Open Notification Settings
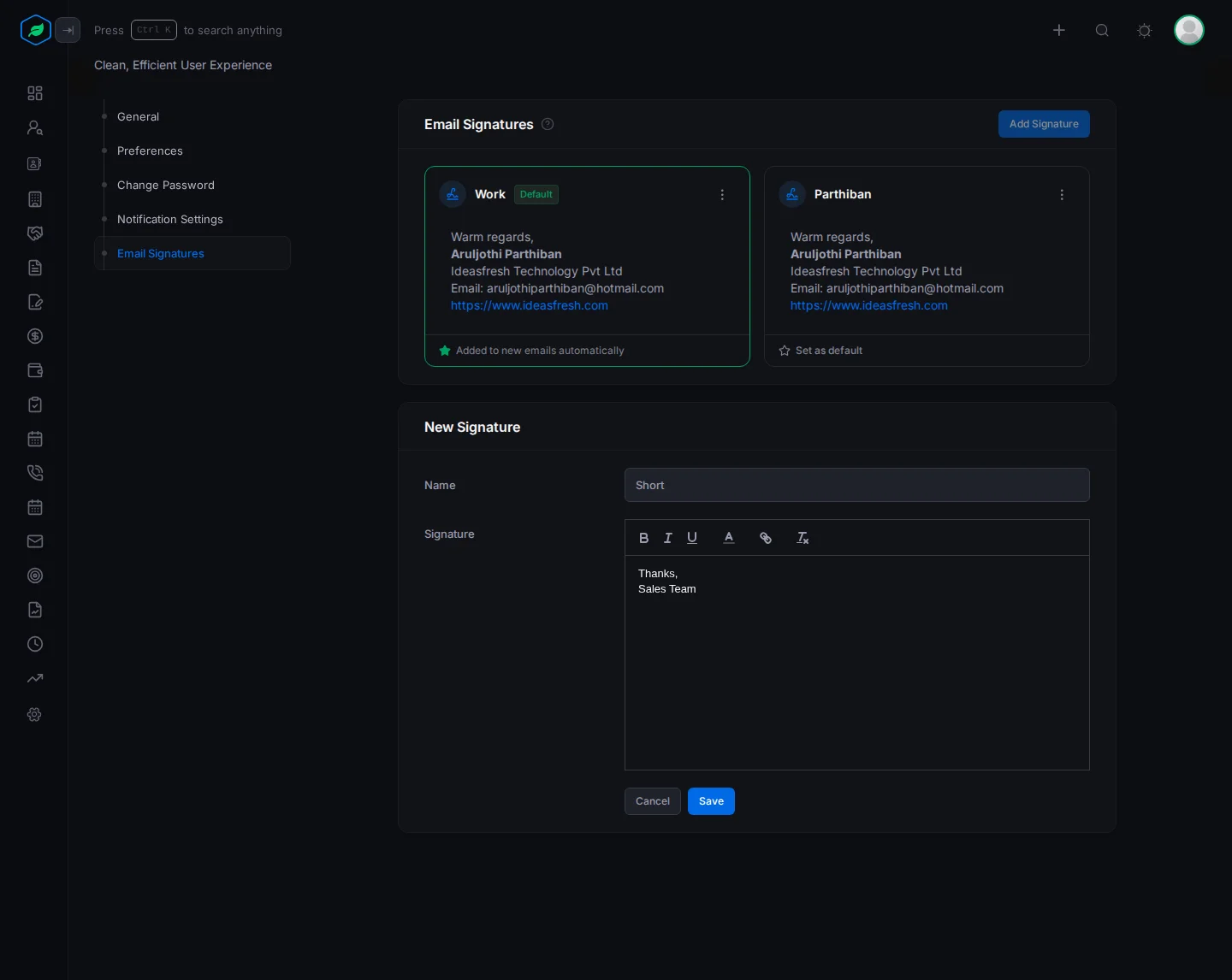 click(x=170, y=219)
